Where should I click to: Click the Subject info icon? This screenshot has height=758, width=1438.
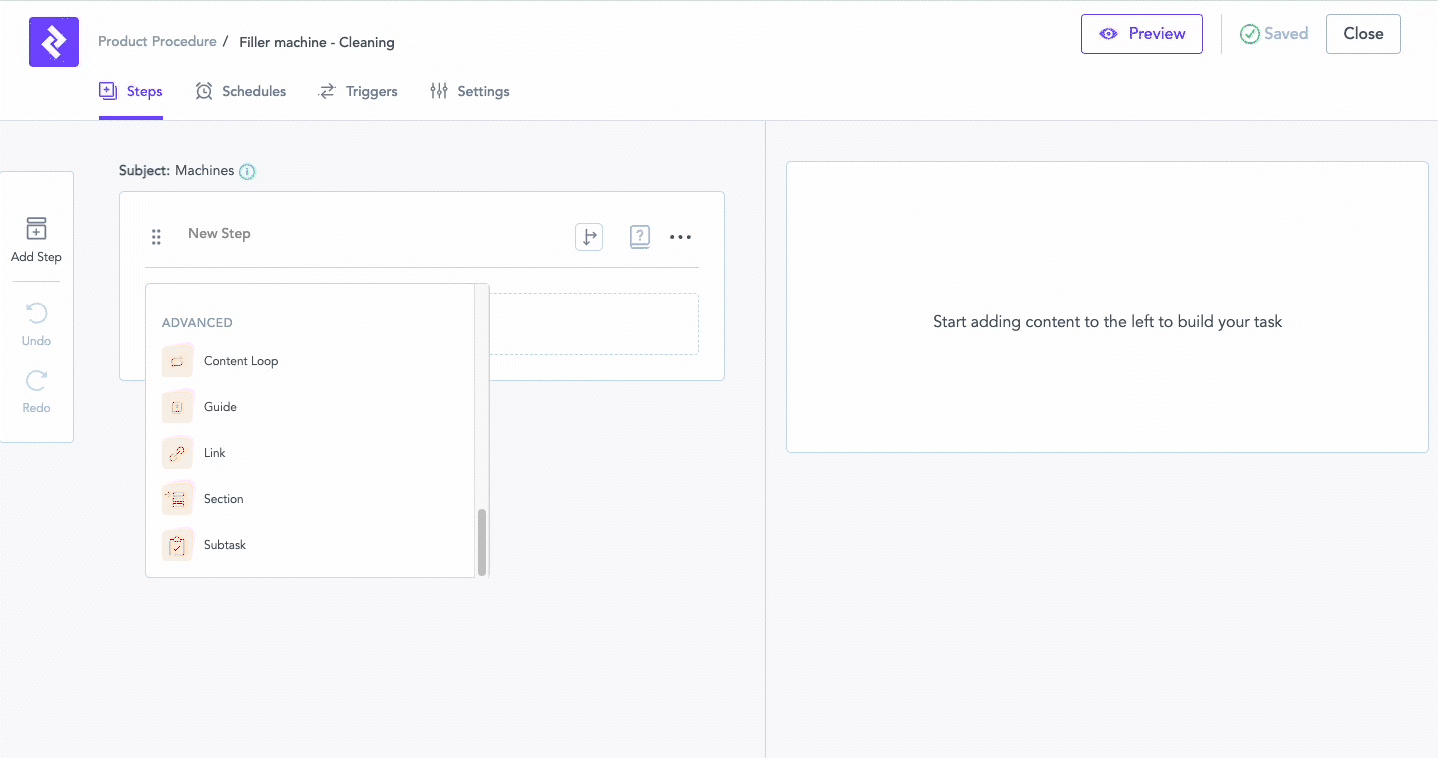point(247,171)
